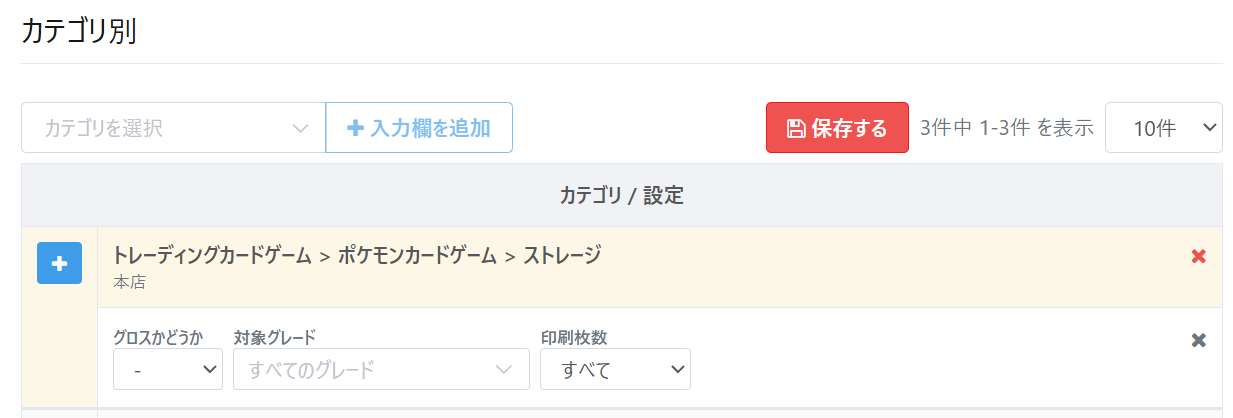Click the カテゴリ別 section heading
The image size is (1233, 418).
tap(79, 31)
